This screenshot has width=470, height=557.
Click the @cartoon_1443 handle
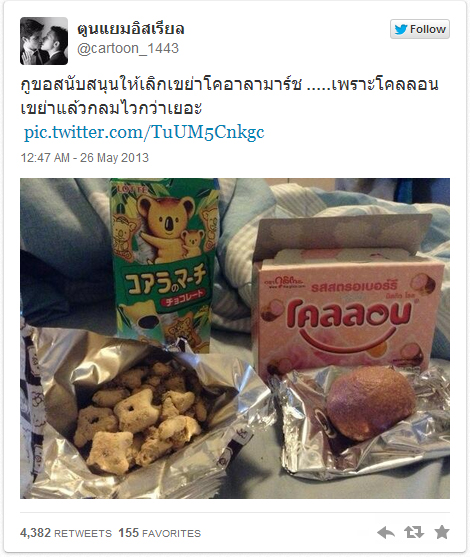coord(128,48)
